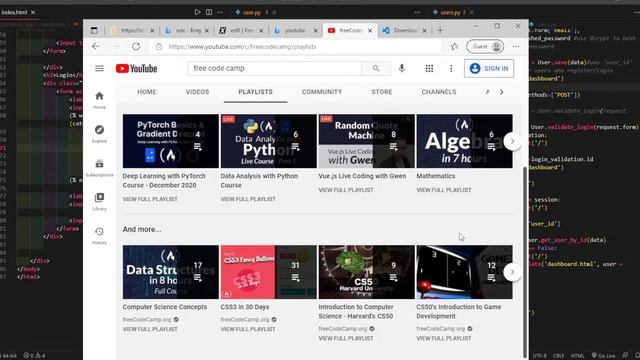
Task: View full playlist for Data Analysis with Python
Action: (248, 199)
